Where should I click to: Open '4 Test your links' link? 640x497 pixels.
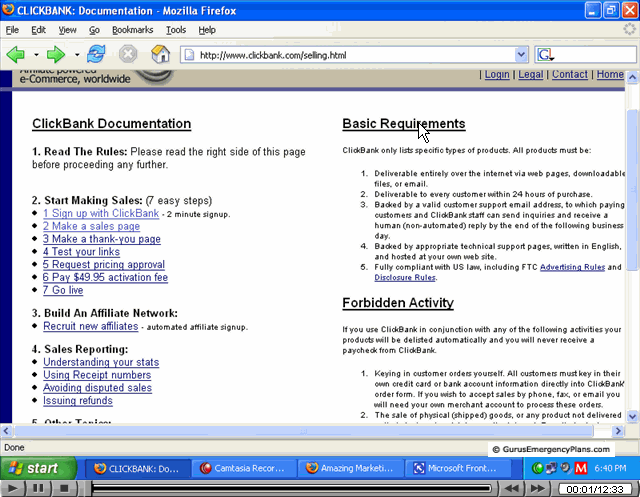tap(81, 252)
